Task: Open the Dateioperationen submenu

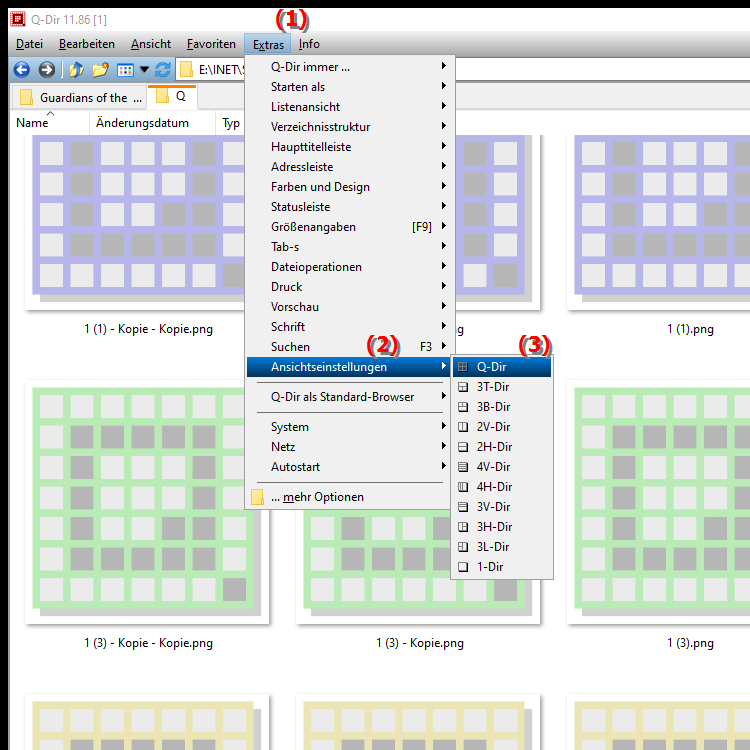Action: [348, 267]
